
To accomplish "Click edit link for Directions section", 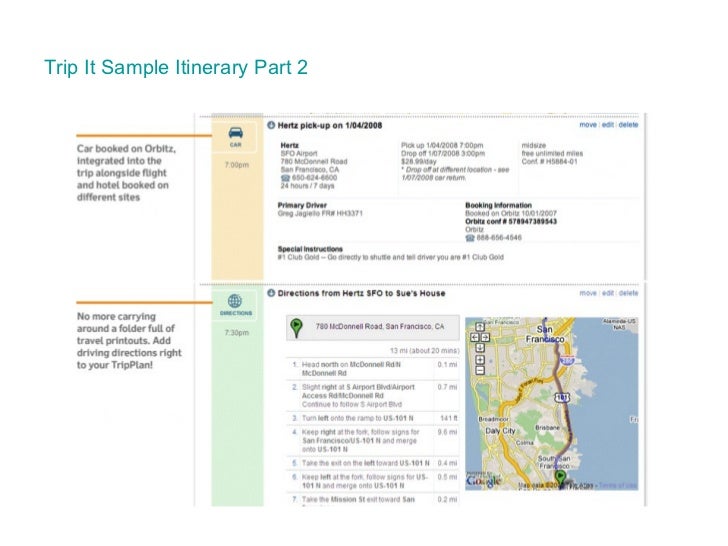I will (608, 293).
